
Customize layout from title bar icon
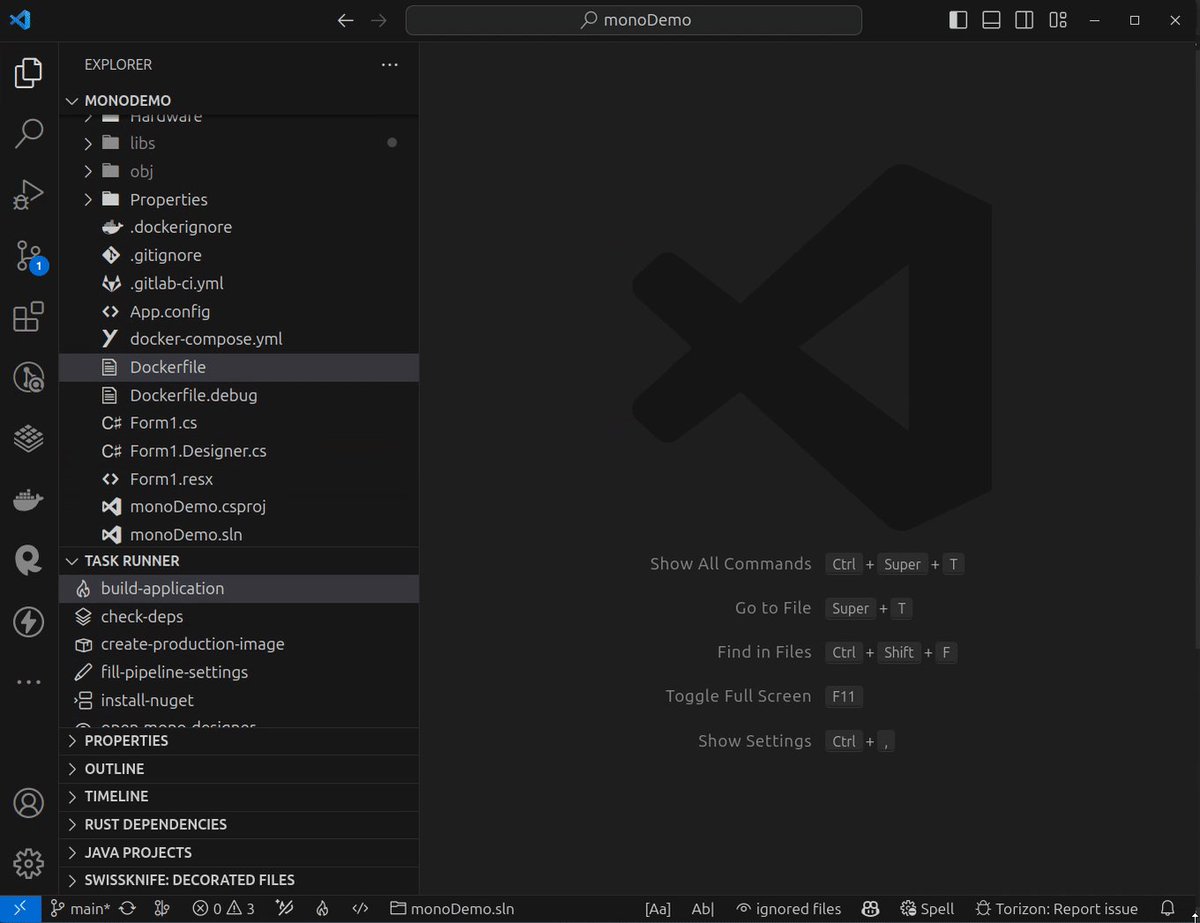coord(1058,20)
